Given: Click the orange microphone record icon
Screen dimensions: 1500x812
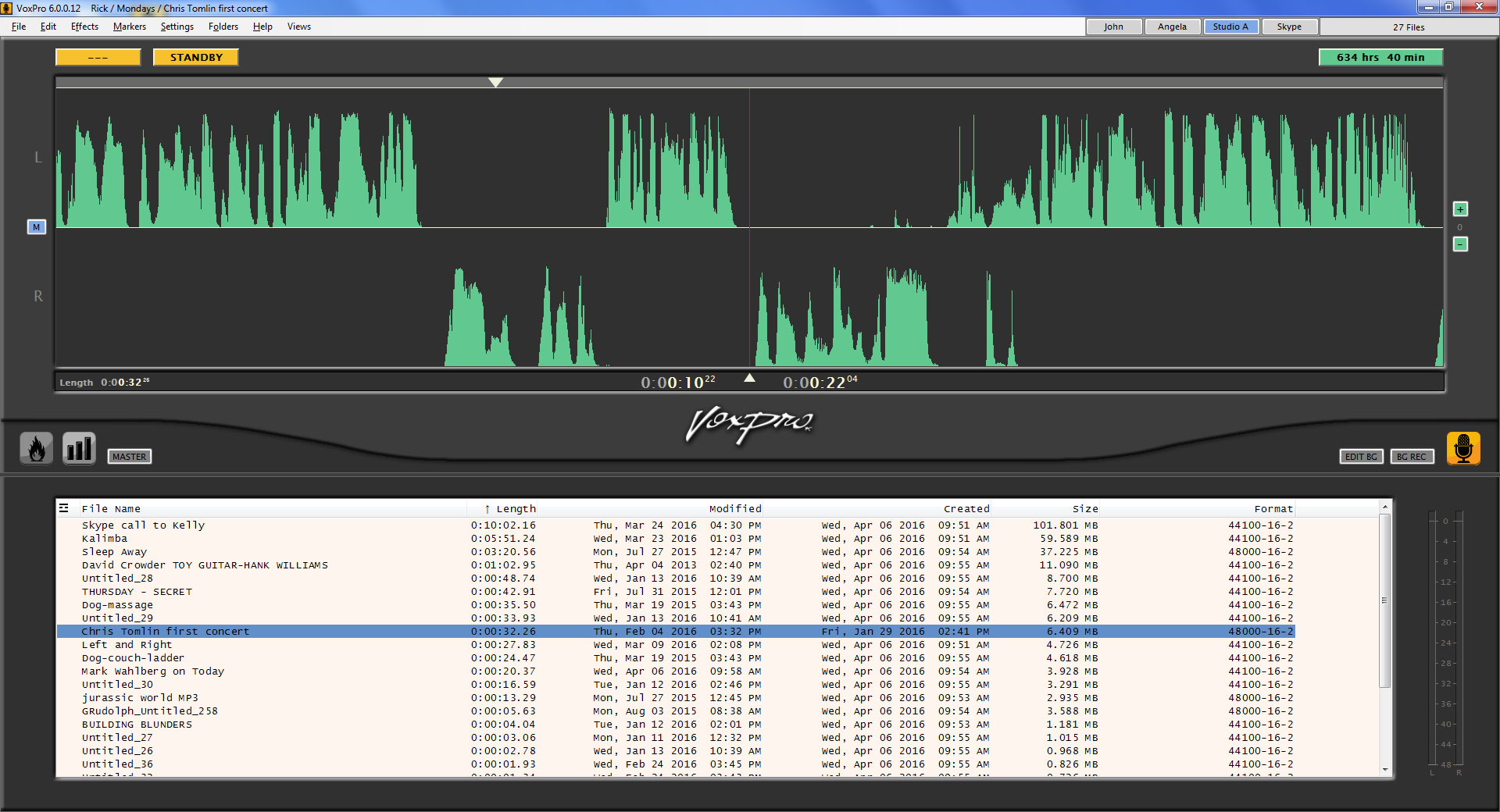Looking at the screenshot, I should pyautogui.click(x=1462, y=448).
